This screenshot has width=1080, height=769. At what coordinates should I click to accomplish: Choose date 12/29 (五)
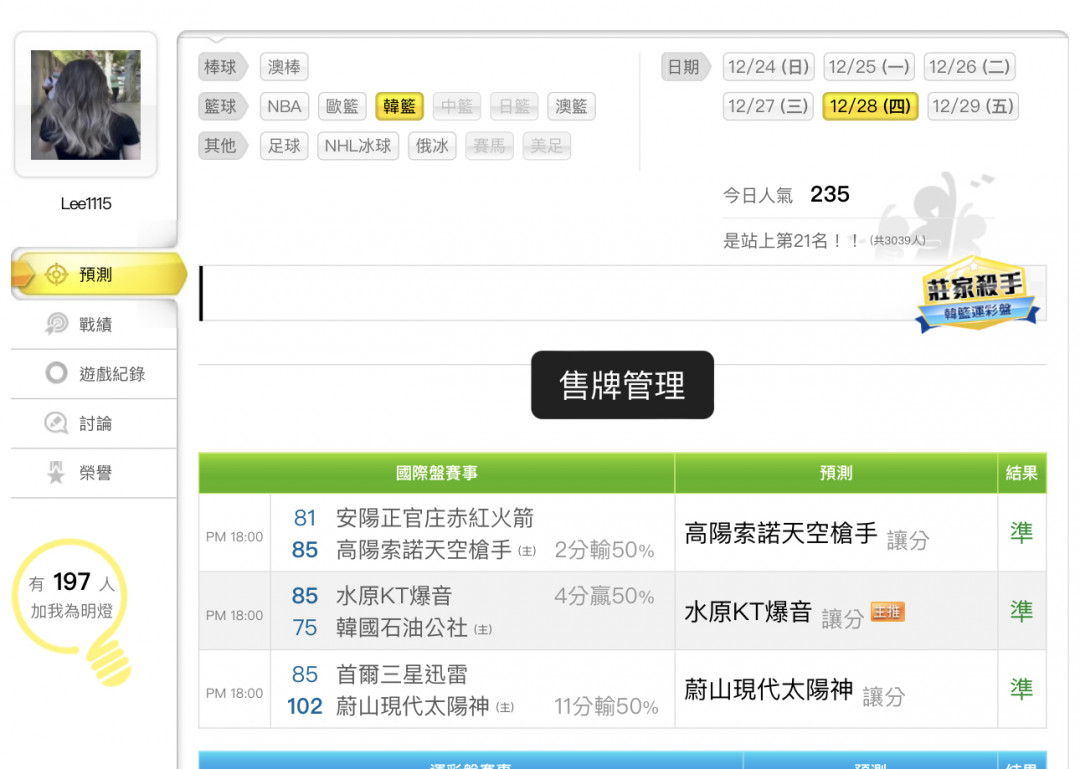pyautogui.click(x=973, y=106)
